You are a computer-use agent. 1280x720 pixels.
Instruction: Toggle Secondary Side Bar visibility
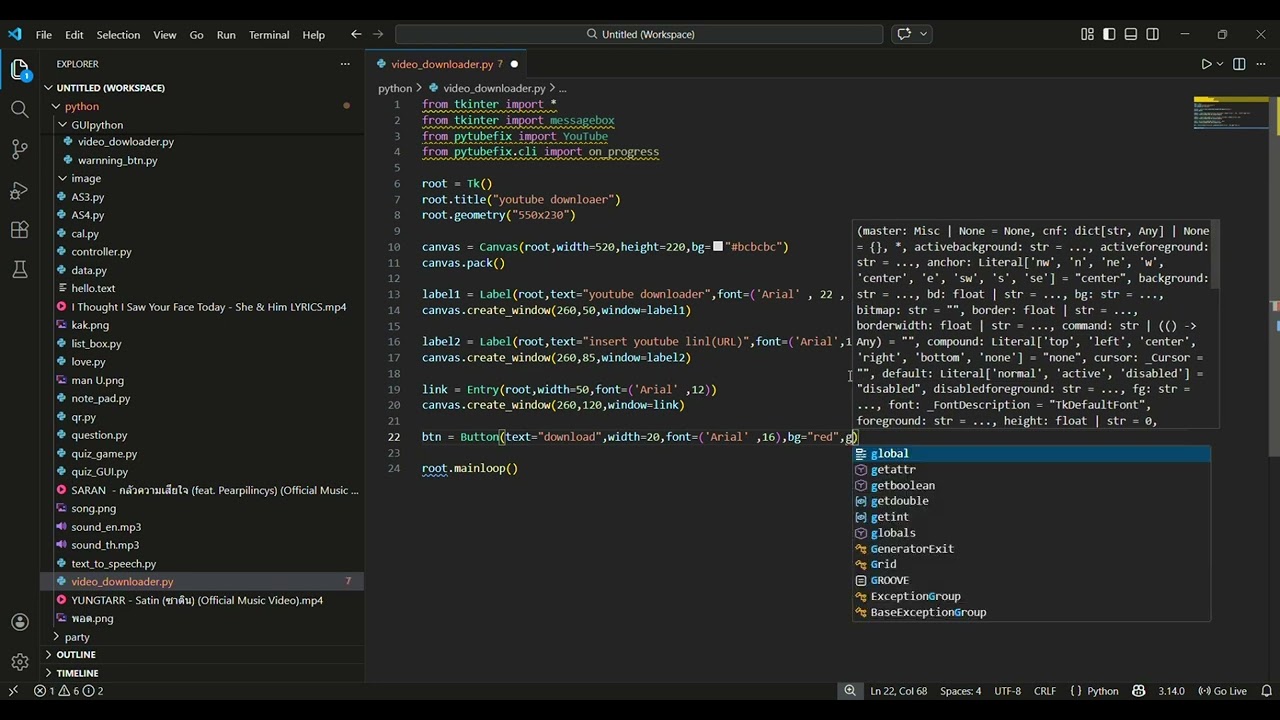tap(1153, 34)
